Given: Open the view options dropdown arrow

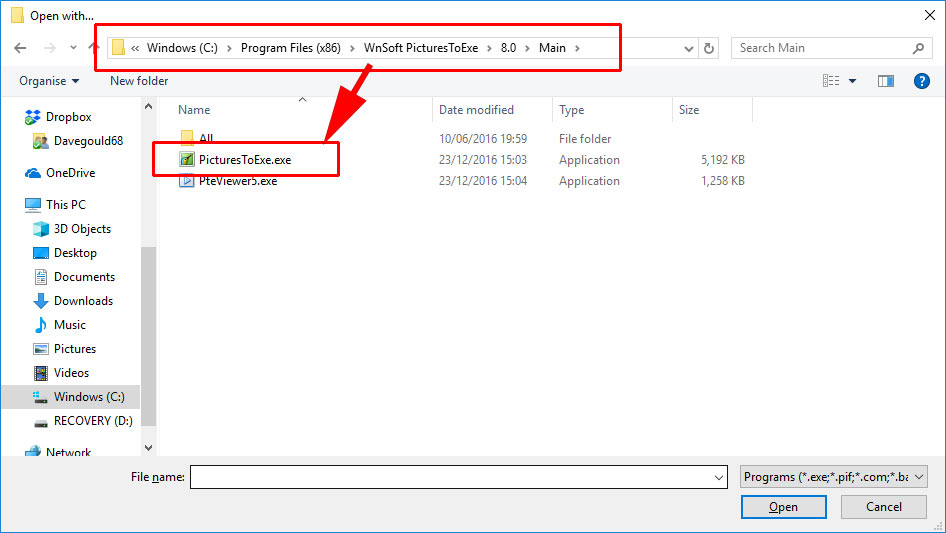Looking at the screenshot, I should 852,81.
